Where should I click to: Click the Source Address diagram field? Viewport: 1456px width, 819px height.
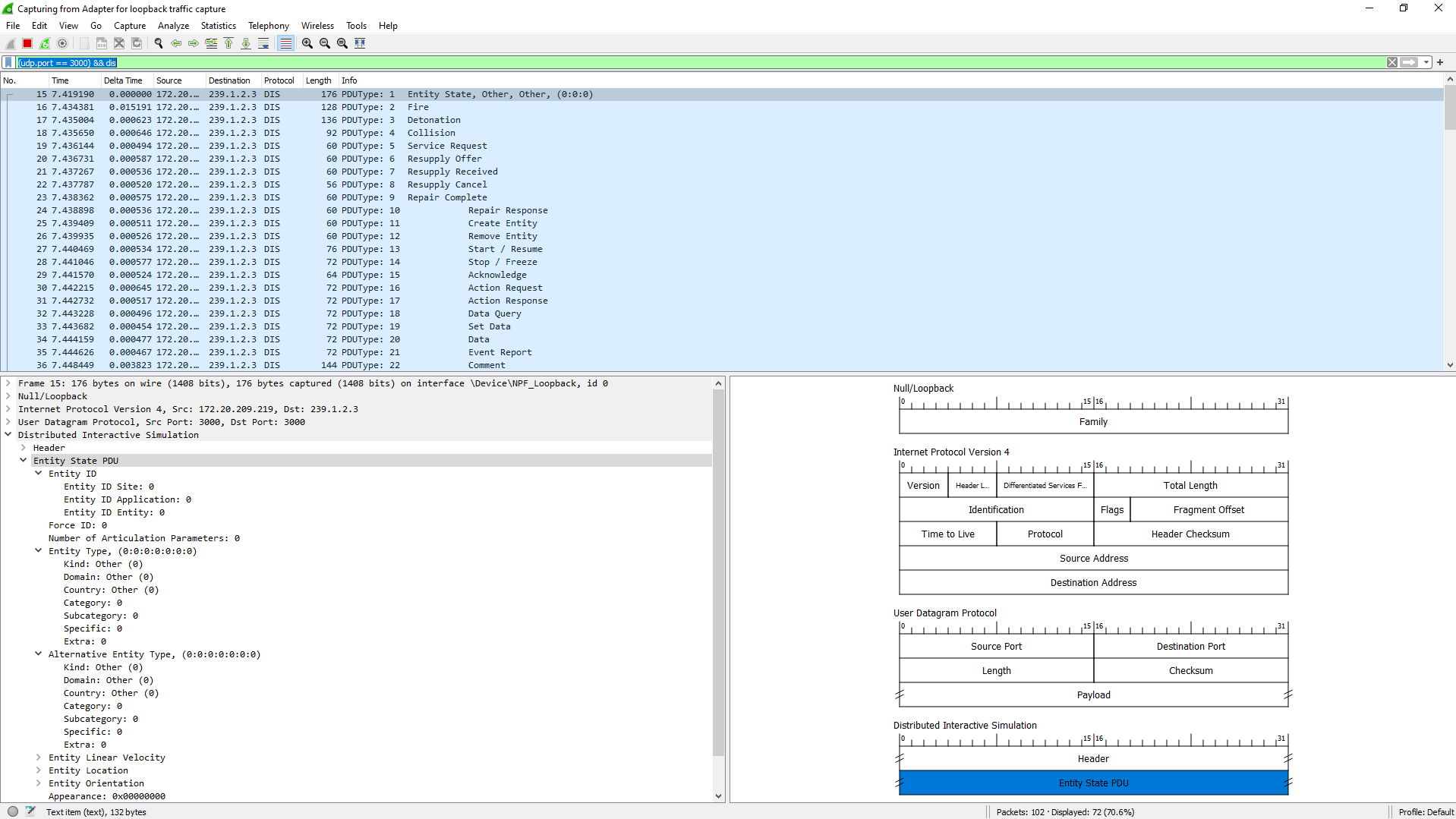1093,558
